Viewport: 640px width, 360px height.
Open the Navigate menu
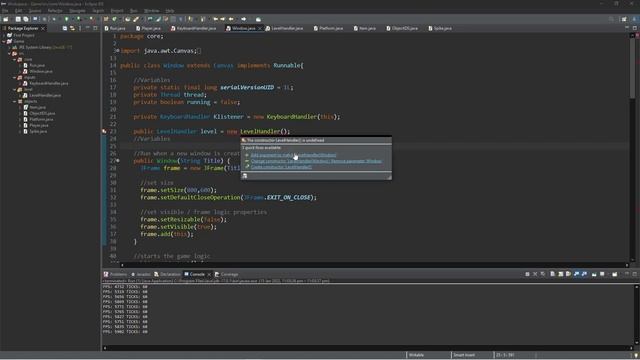(x=77, y=11)
